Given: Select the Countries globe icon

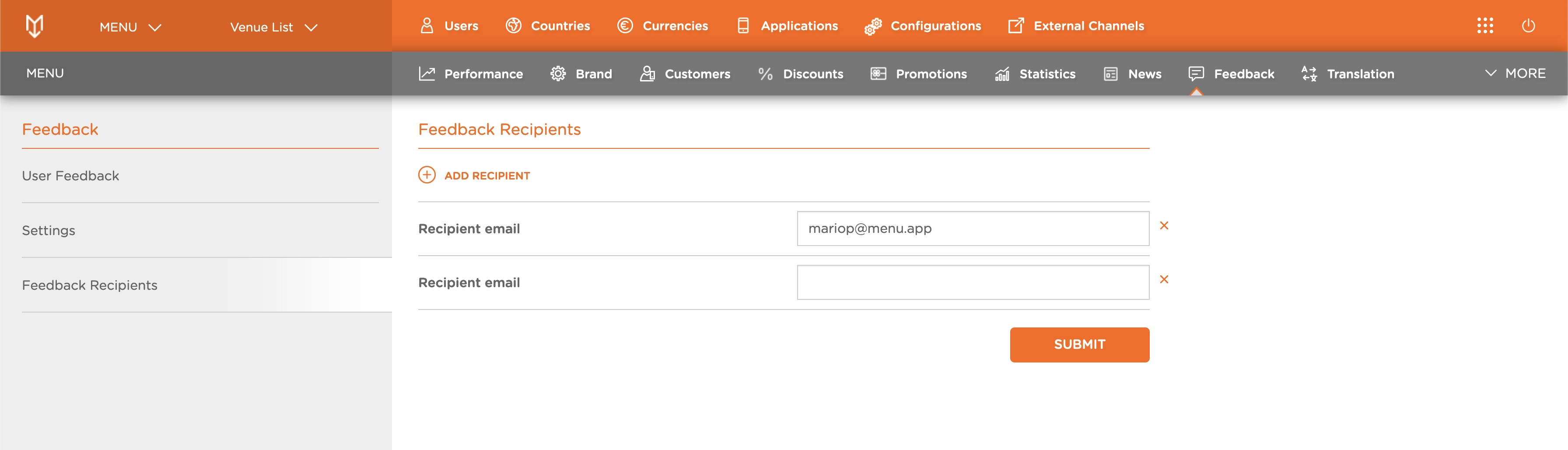Looking at the screenshot, I should pyautogui.click(x=513, y=25).
